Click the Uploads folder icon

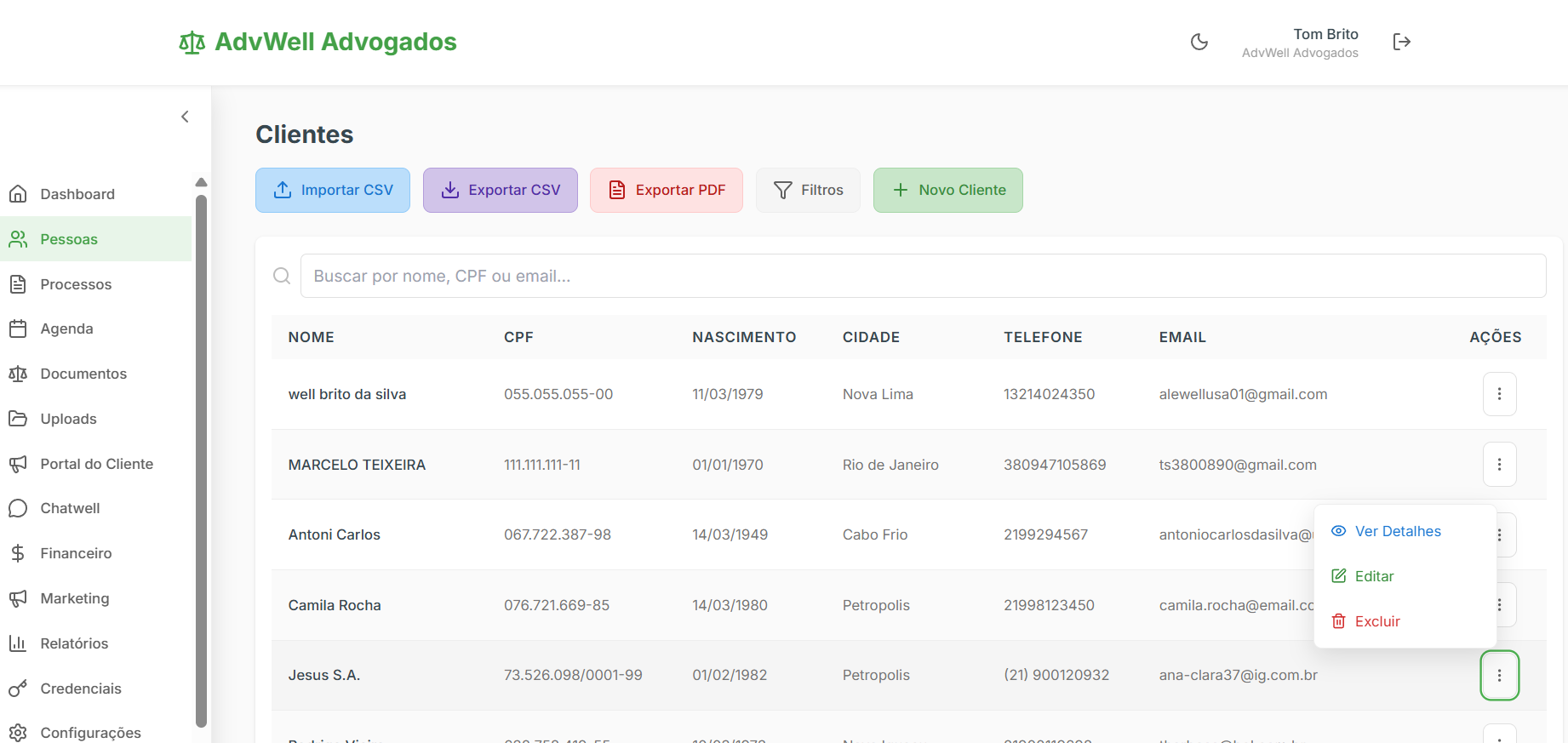coord(18,419)
